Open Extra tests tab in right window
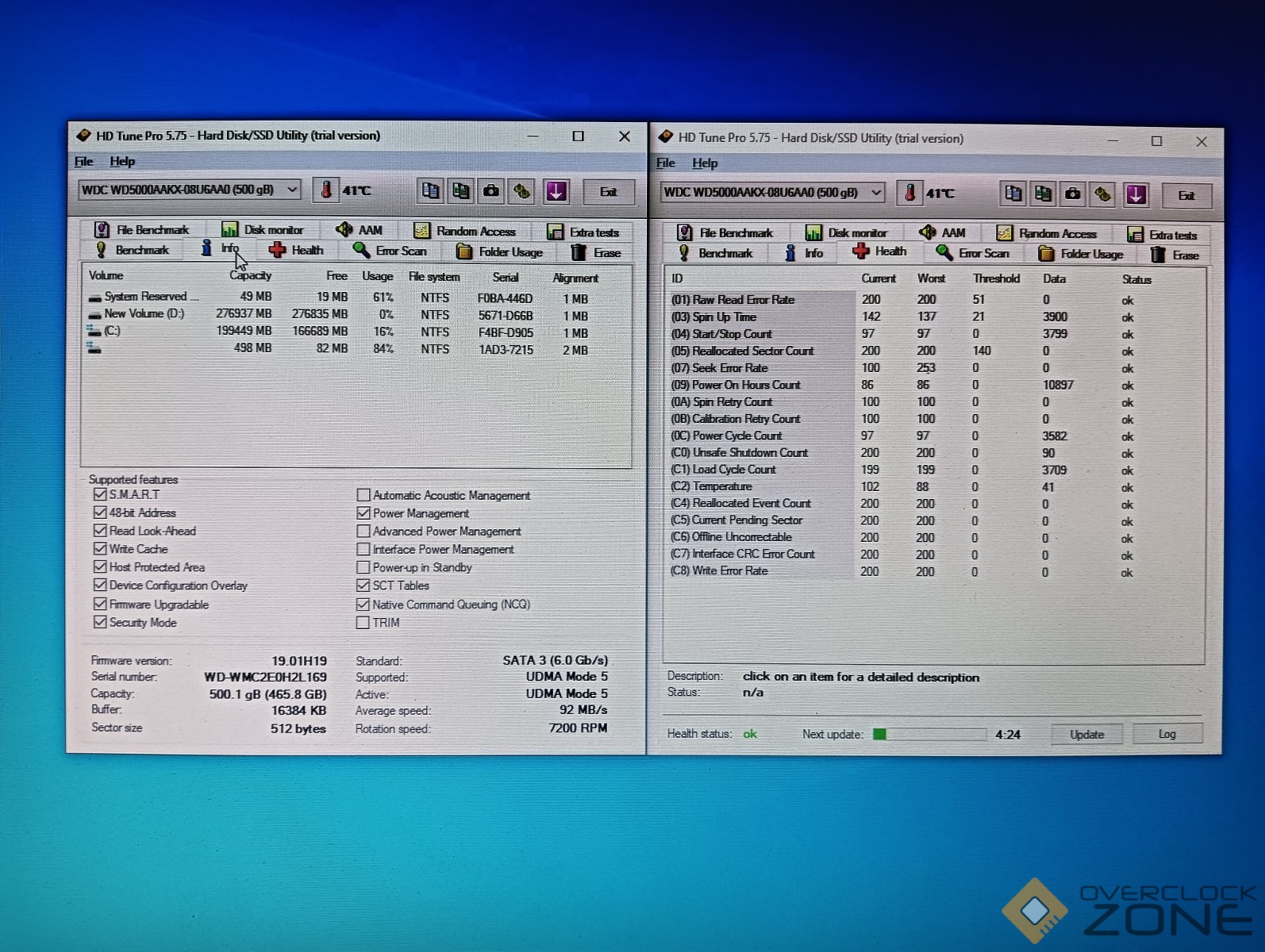Image resolution: width=1265 pixels, height=952 pixels. [1163, 235]
